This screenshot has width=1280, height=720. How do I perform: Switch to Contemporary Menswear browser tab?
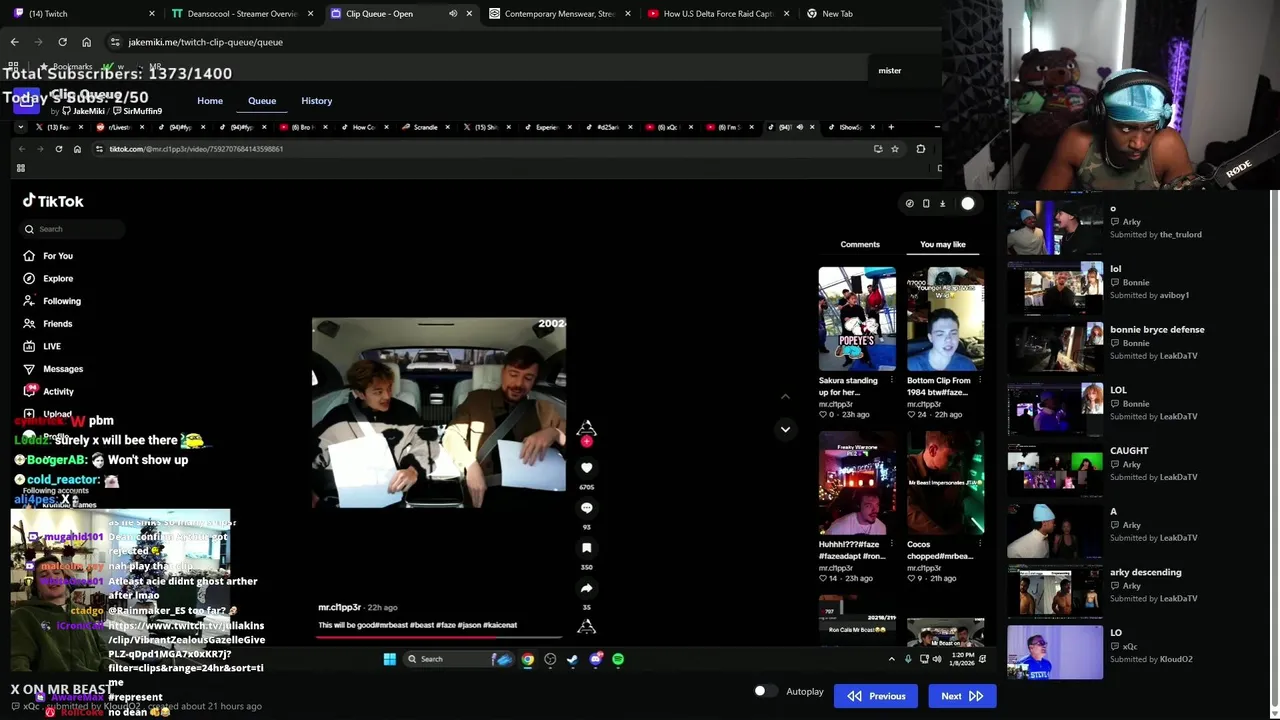pyautogui.click(x=560, y=14)
